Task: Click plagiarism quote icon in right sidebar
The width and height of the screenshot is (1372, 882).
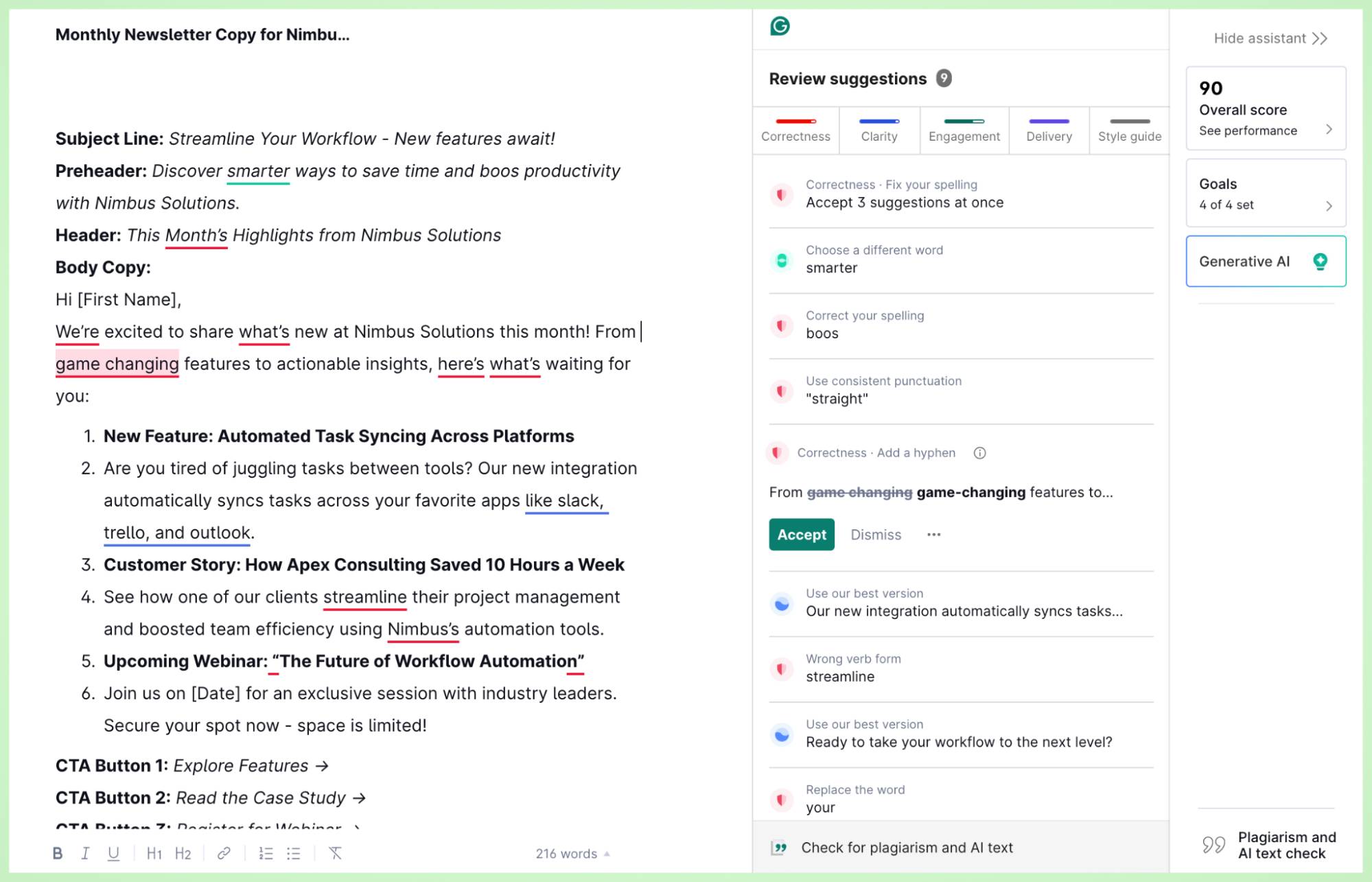Action: coord(1213,844)
